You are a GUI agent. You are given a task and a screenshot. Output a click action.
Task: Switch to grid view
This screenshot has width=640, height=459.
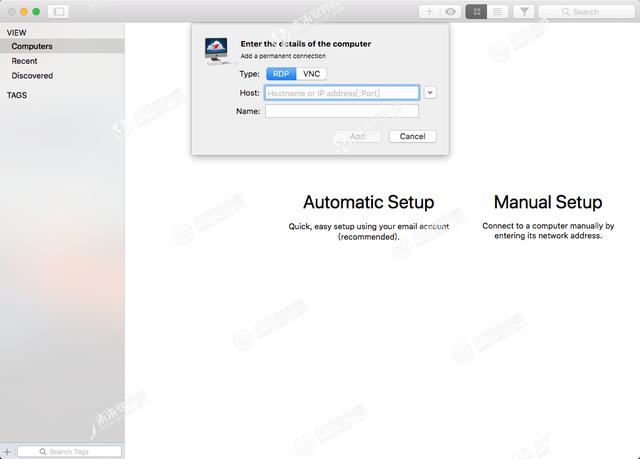tap(476, 12)
